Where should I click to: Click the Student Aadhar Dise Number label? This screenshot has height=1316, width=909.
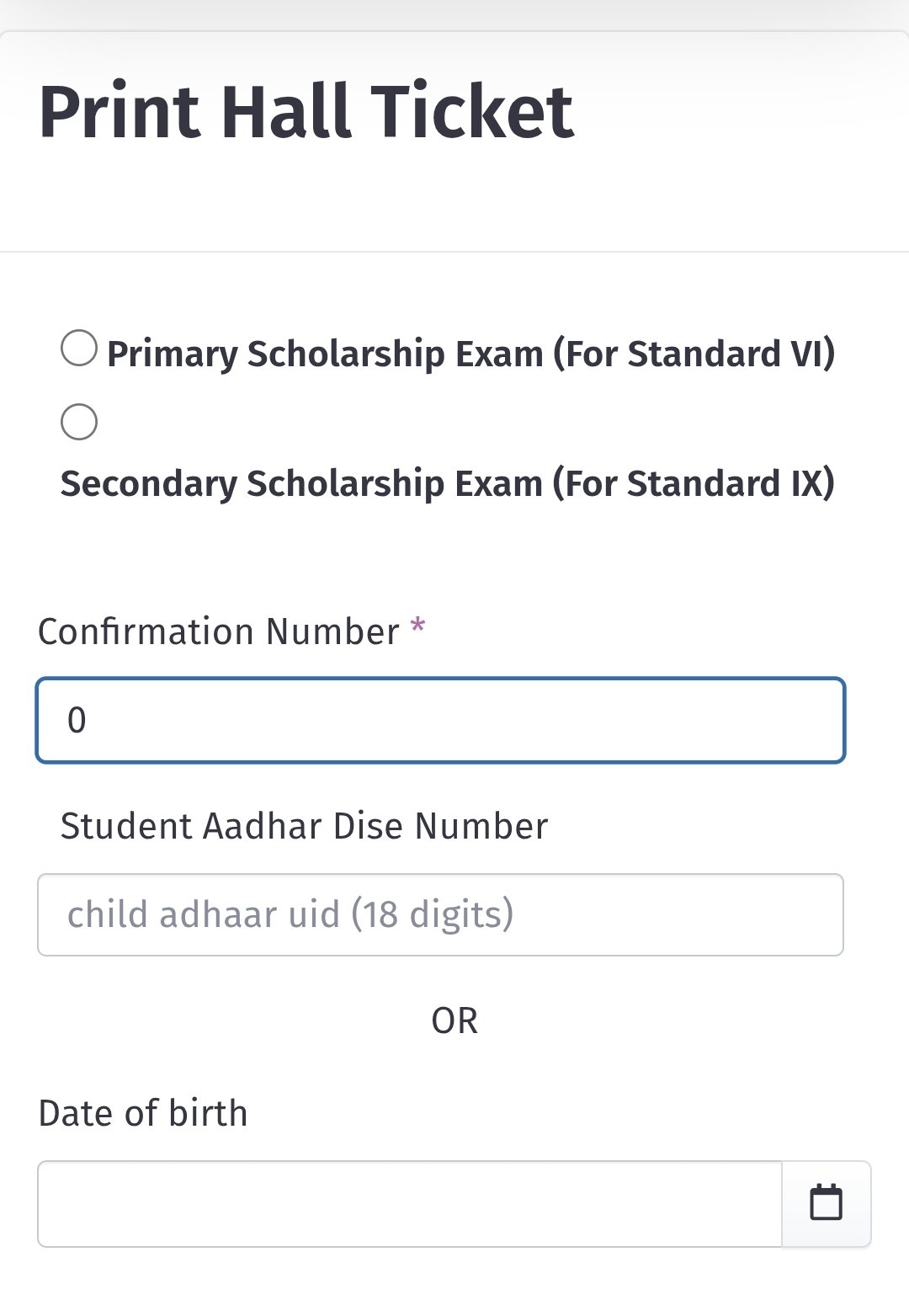coord(304,826)
